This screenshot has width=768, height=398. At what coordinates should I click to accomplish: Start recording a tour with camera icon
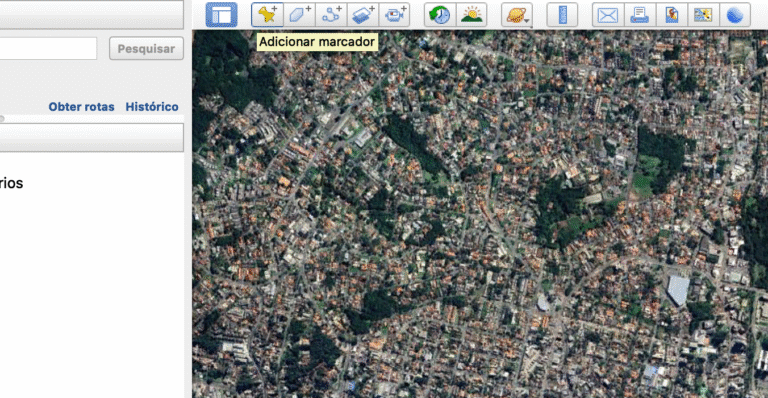pos(394,15)
